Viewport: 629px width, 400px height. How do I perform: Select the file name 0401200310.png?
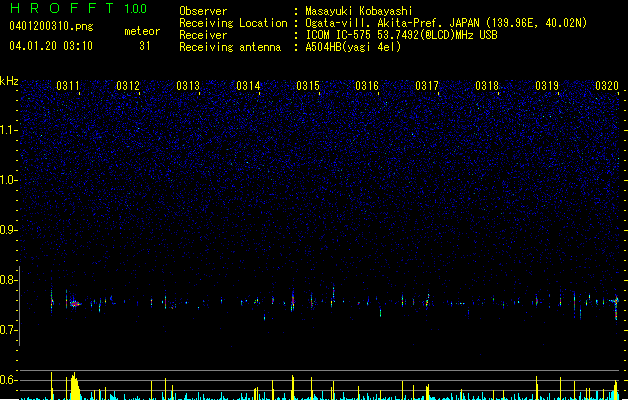[51, 26]
